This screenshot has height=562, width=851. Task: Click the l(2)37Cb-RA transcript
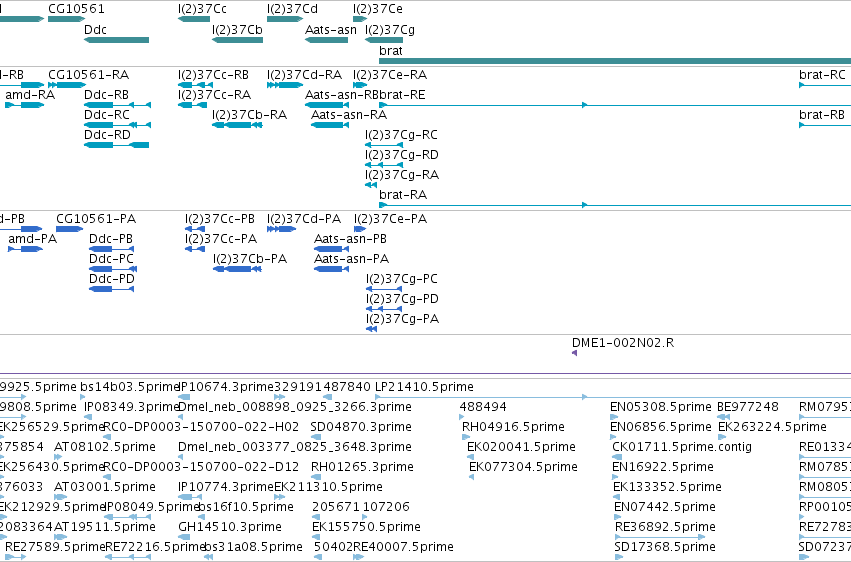point(237,125)
